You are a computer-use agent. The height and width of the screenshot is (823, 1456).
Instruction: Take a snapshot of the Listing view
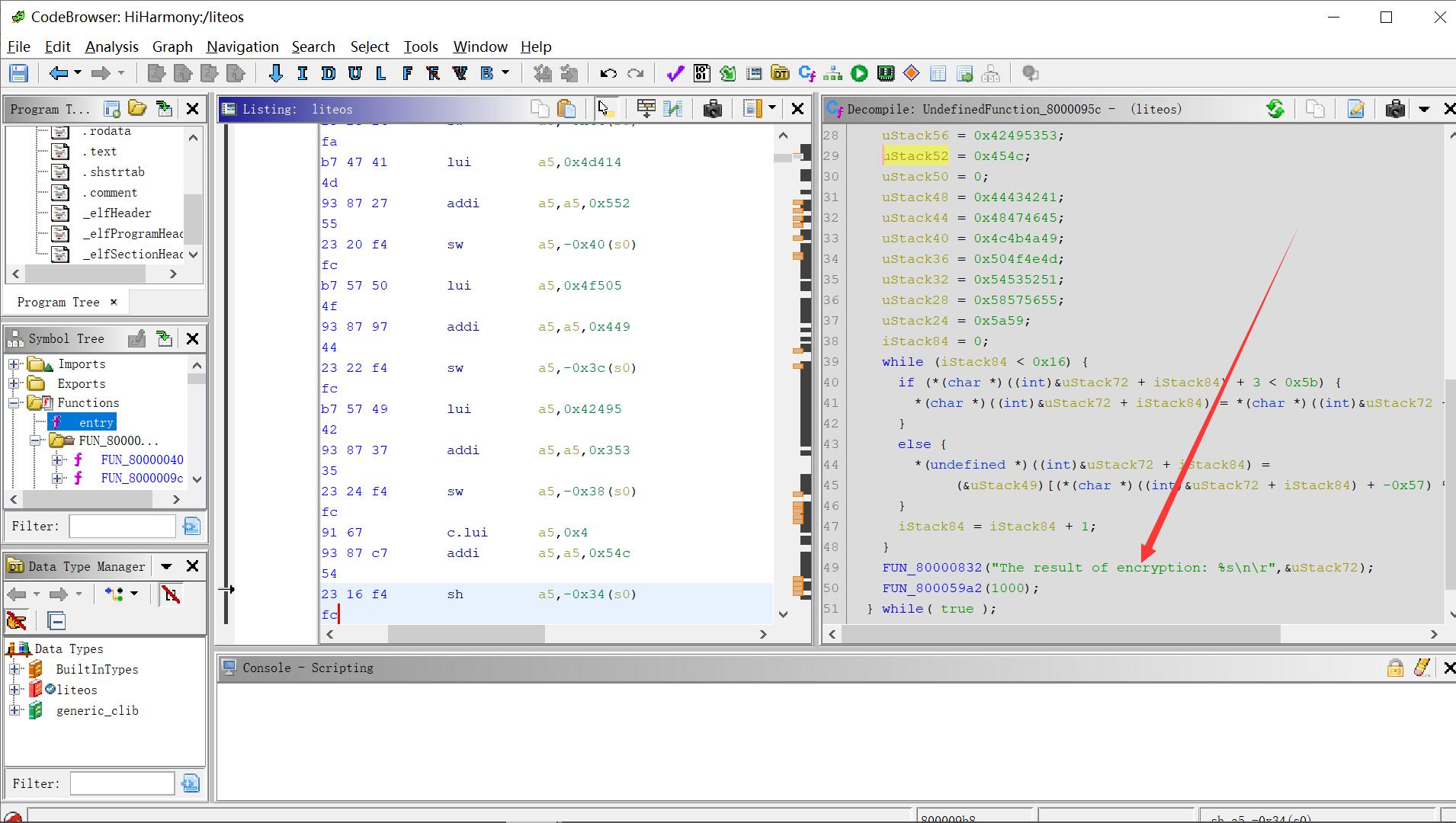coord(712,109)
